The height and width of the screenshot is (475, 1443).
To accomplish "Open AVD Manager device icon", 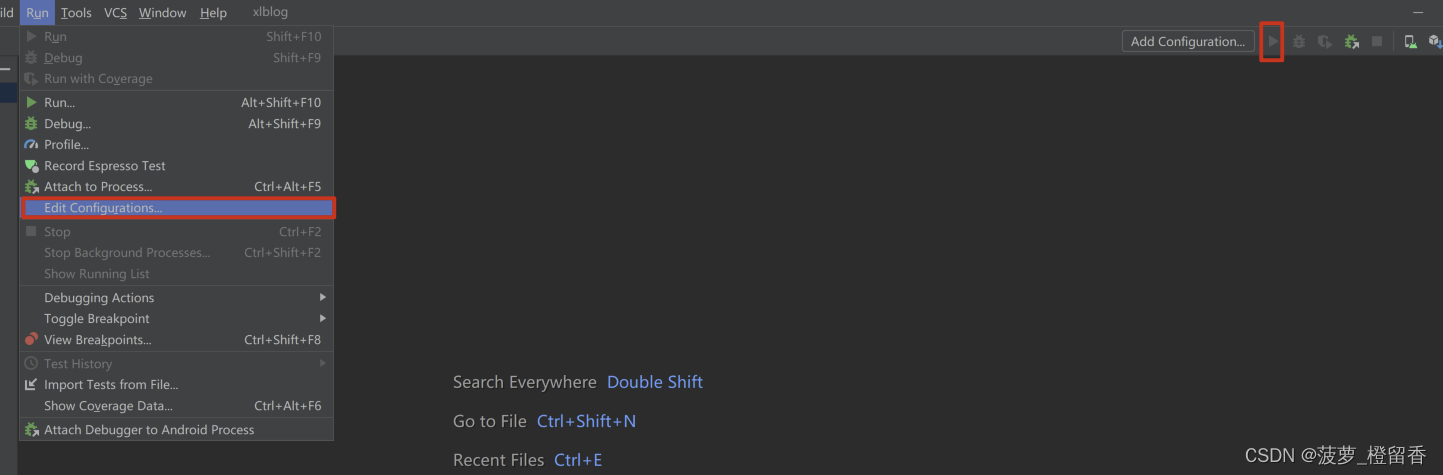I will 1410,41.
